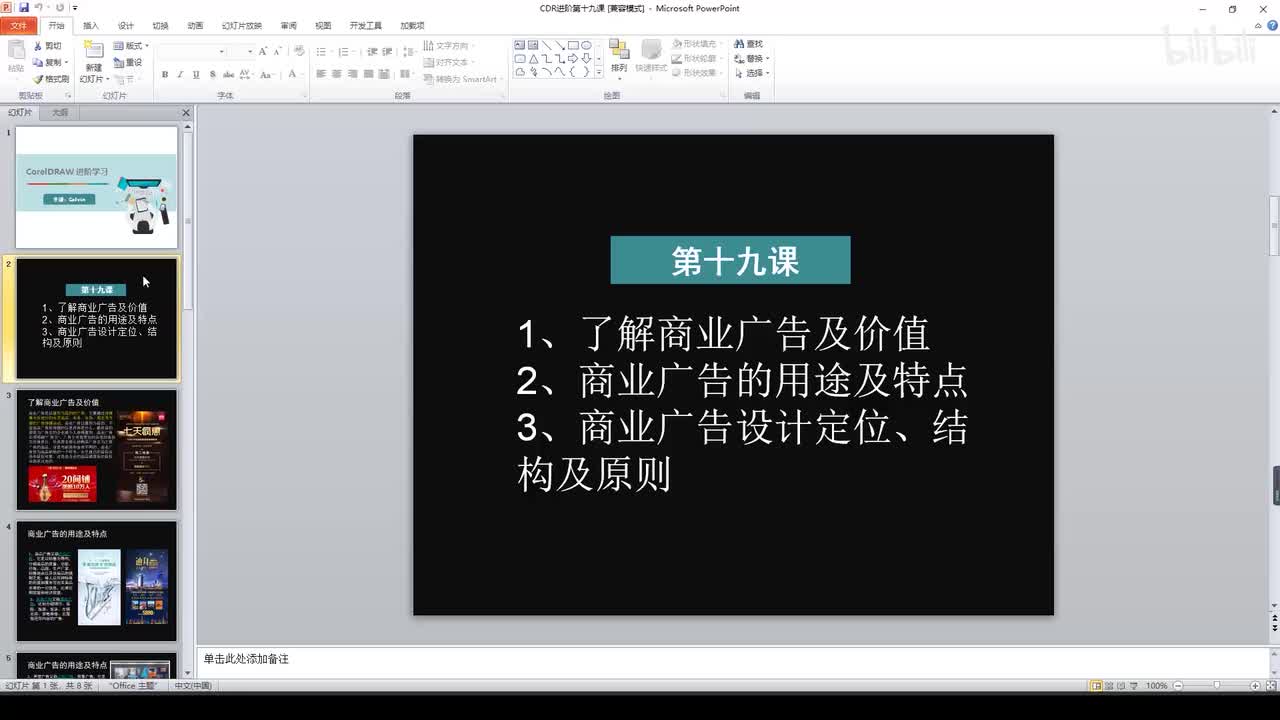Image resolution: width=1280 pixels, height=720 pixels.
Task: Click the Reset (重设) slide button
Action: coord(128,62)
